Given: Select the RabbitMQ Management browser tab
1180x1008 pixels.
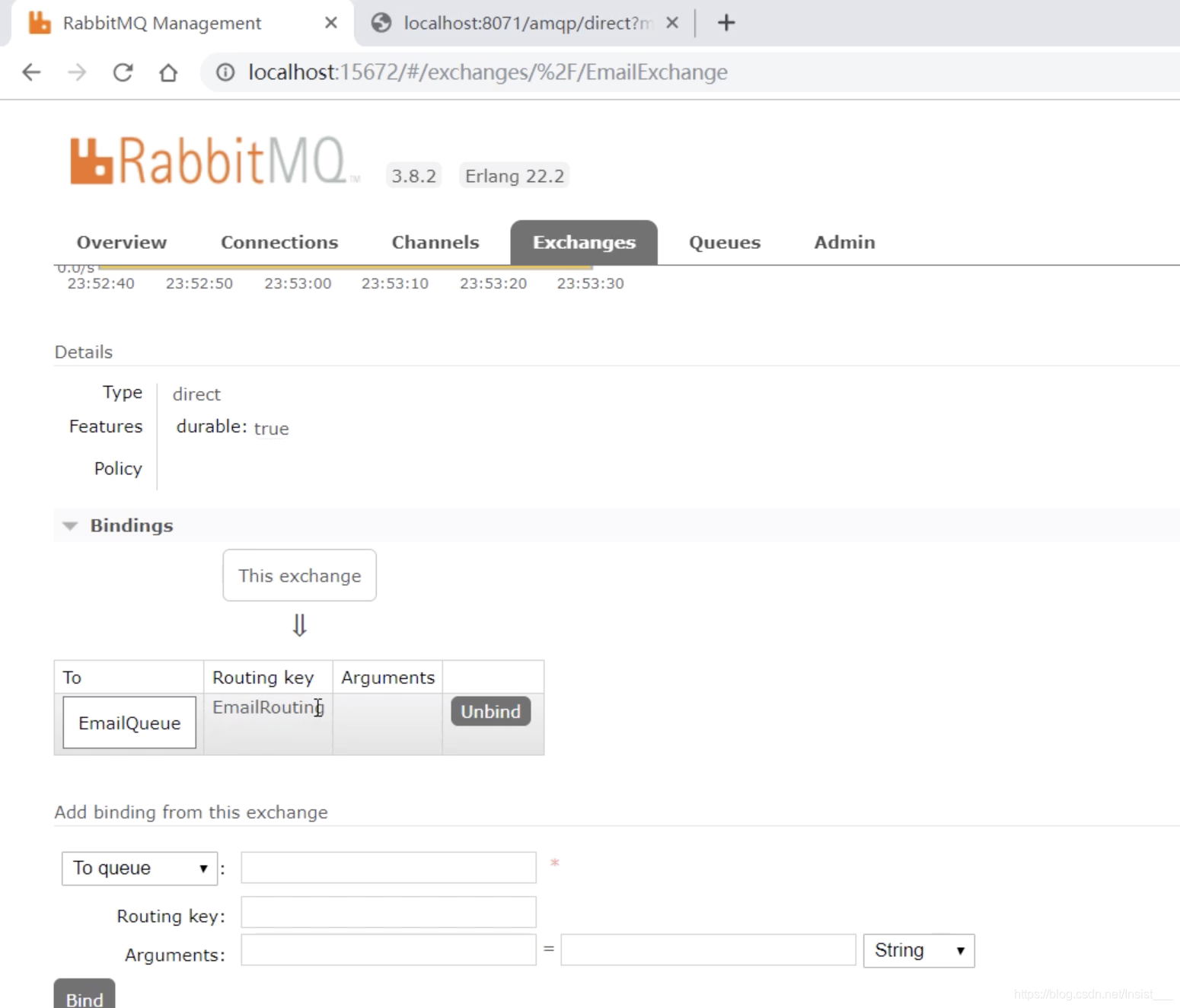Looking at the screenshot, I should click(x=183, y=23).
